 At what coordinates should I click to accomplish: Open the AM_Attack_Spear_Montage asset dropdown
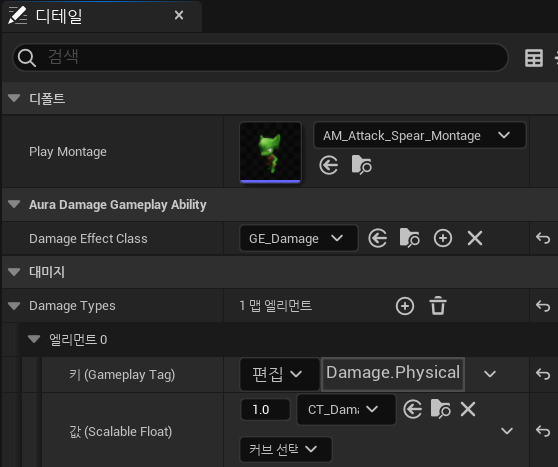(420, 135)
